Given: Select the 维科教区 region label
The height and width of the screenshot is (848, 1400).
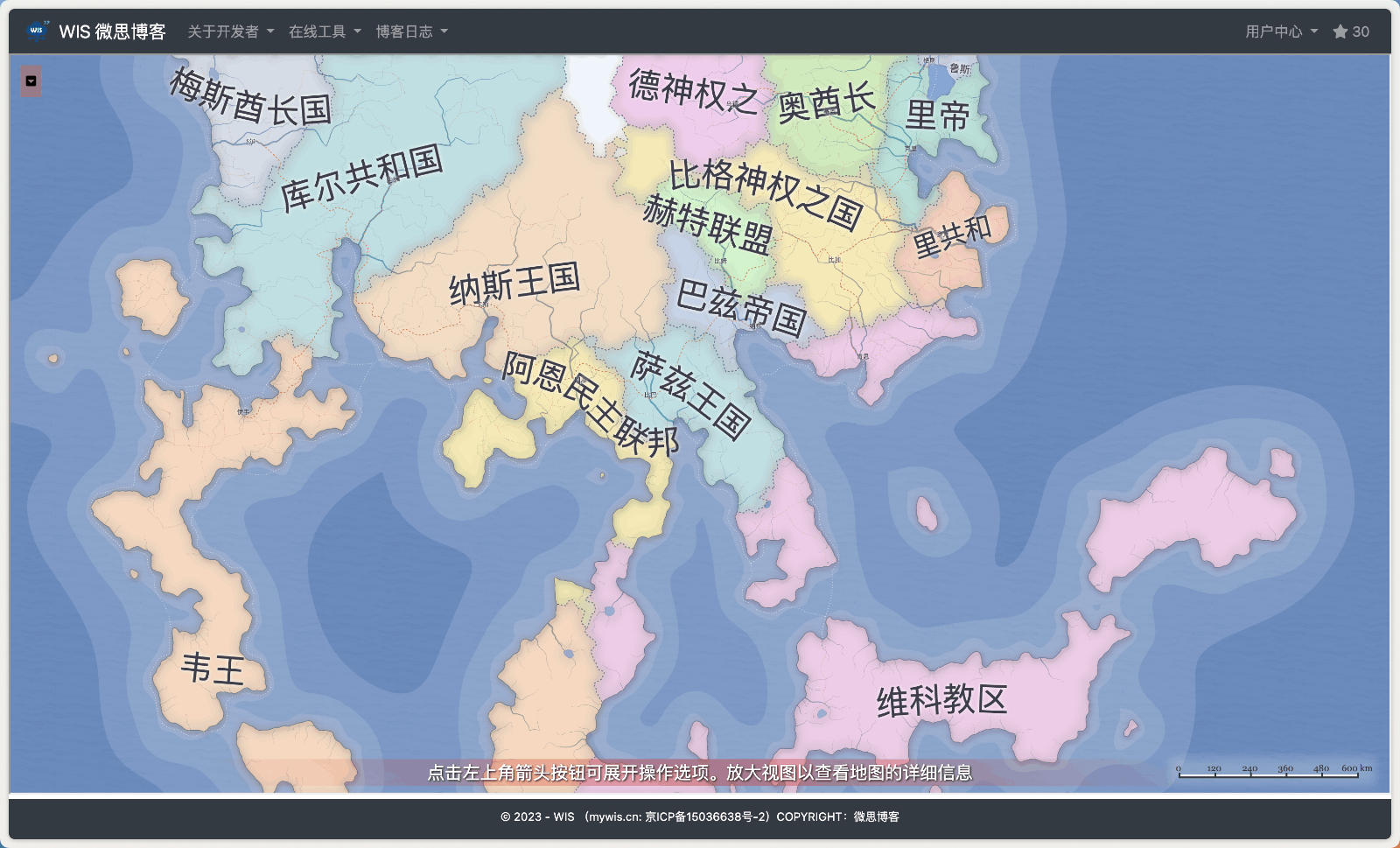Looking at the screenshot, I should click(942, 700).
